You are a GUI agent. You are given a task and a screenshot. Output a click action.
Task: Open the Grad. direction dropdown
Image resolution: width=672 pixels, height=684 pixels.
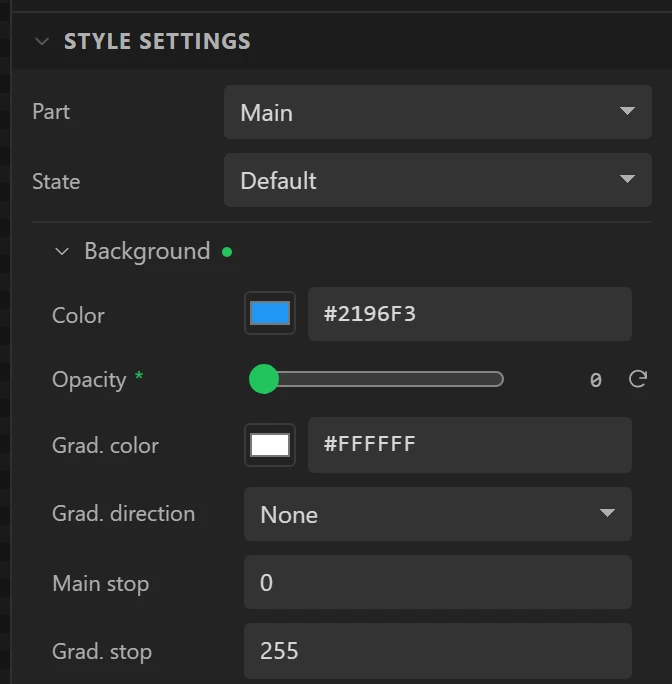click(x=438, y=514)
